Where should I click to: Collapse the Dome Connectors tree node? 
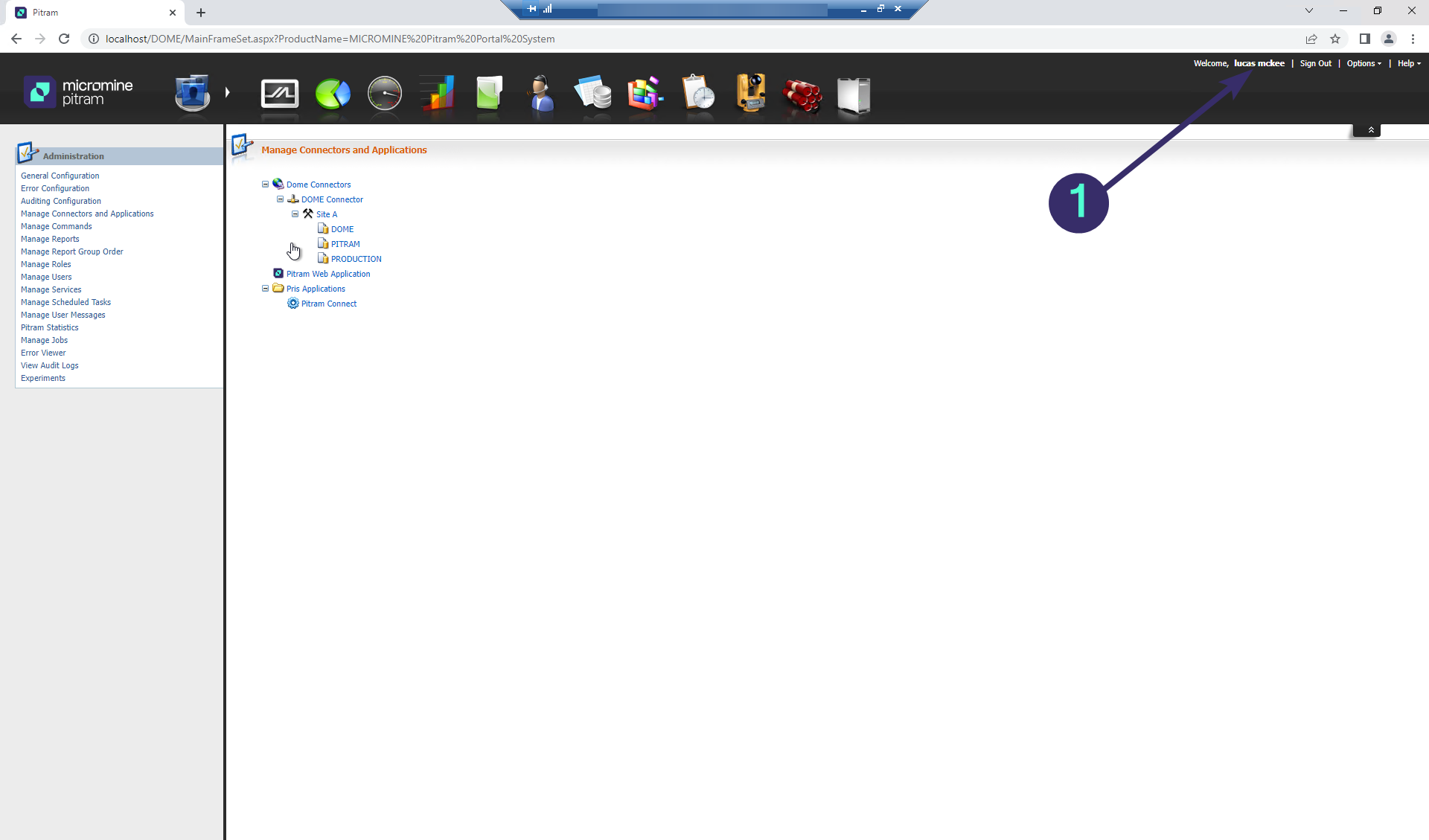(x=265, y=184)
